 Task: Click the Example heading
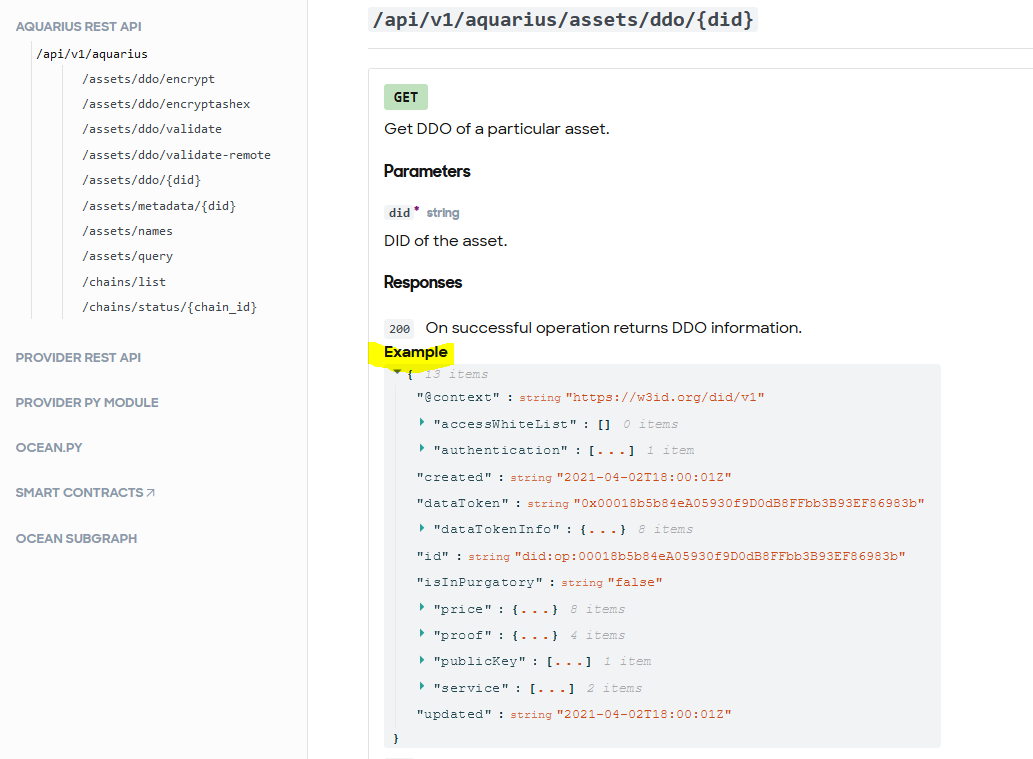click(x=416, y=352)
